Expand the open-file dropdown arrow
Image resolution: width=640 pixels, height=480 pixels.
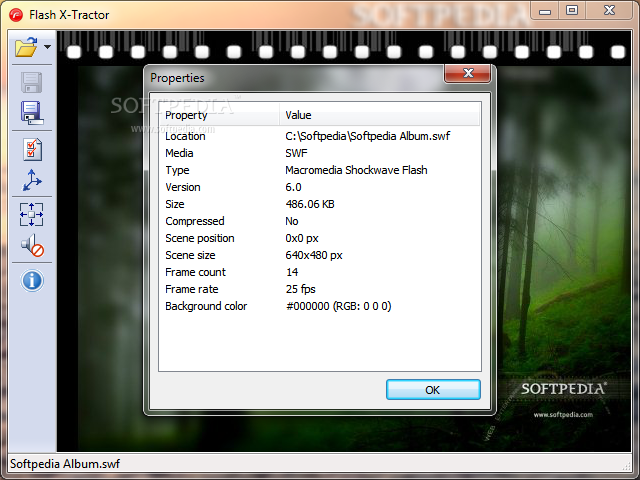[47, 47]
